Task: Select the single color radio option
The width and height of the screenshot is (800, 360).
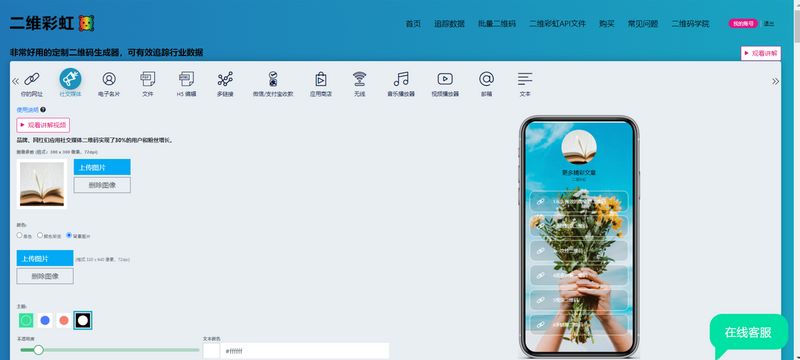Action: (x=19, y=235)
